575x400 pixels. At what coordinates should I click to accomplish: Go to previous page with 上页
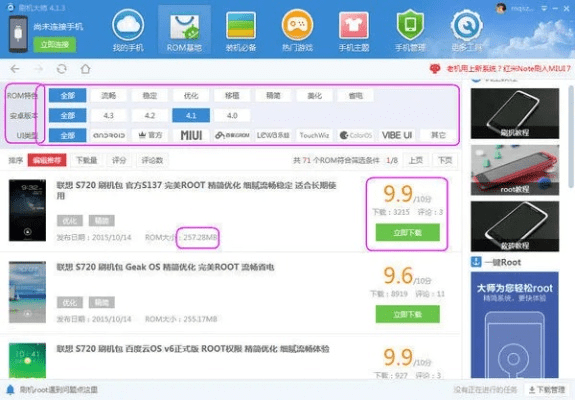[x=415, y=160]
